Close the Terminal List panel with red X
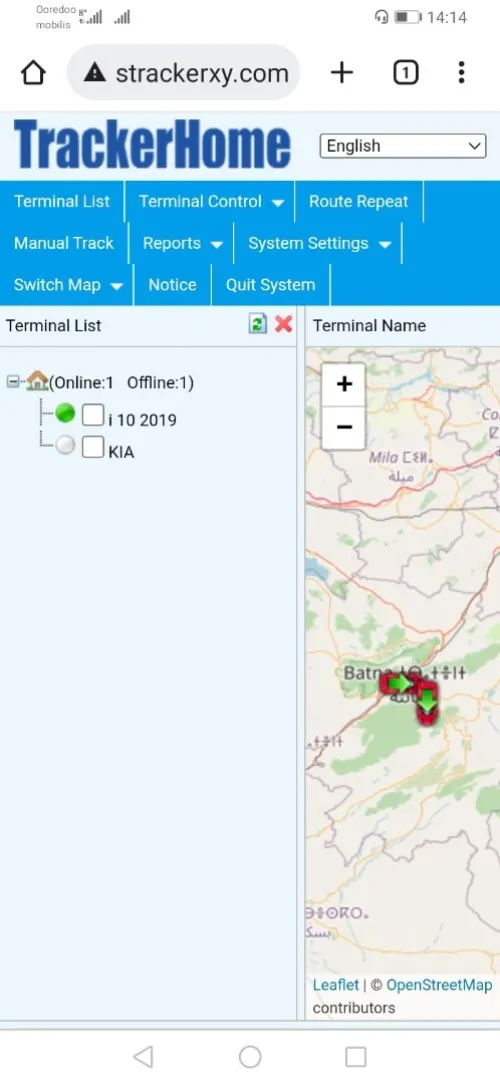The height and width of the screenshot is (1084, 500). coord(284,324)
